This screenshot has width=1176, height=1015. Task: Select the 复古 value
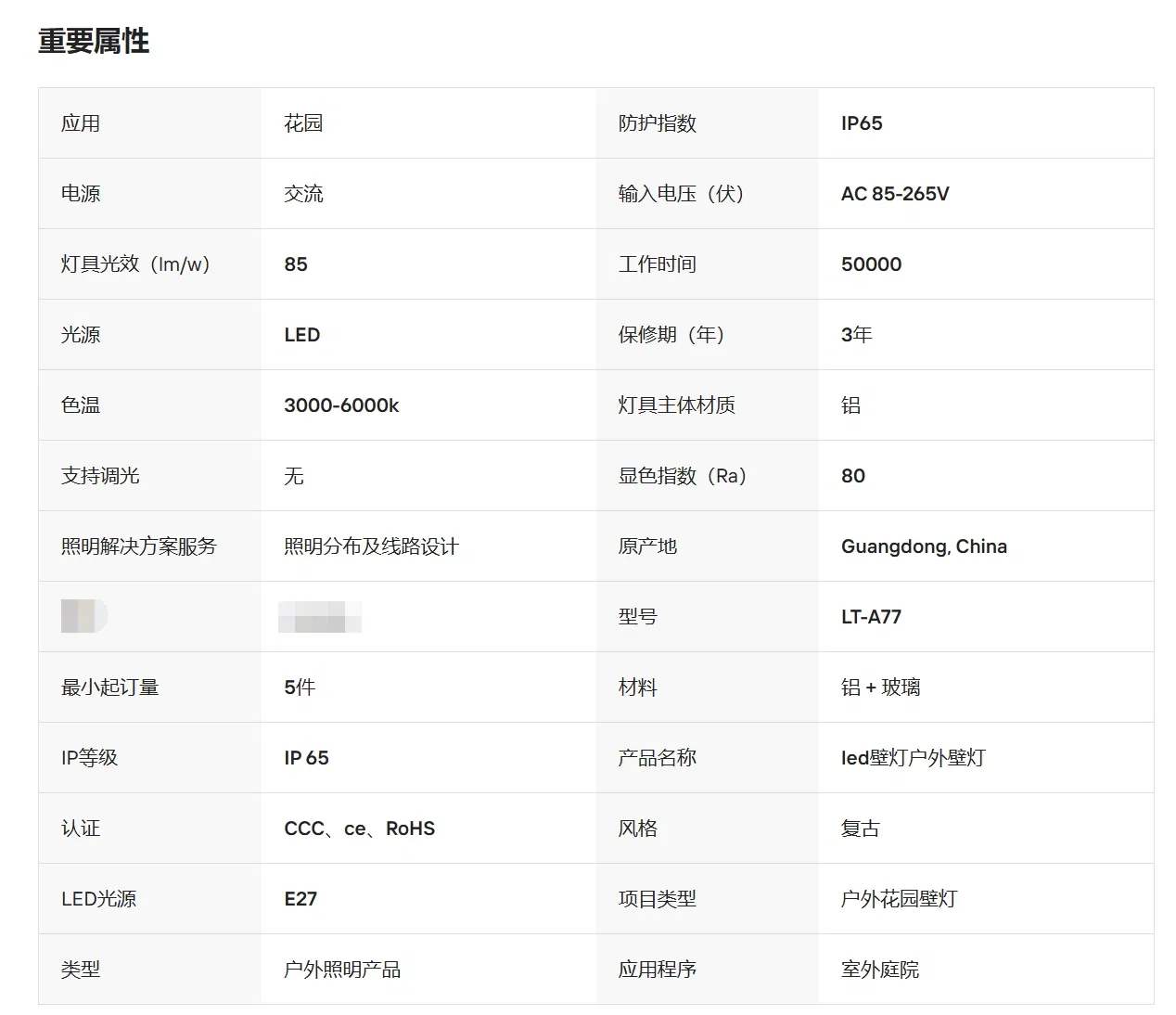coord(861,829)
